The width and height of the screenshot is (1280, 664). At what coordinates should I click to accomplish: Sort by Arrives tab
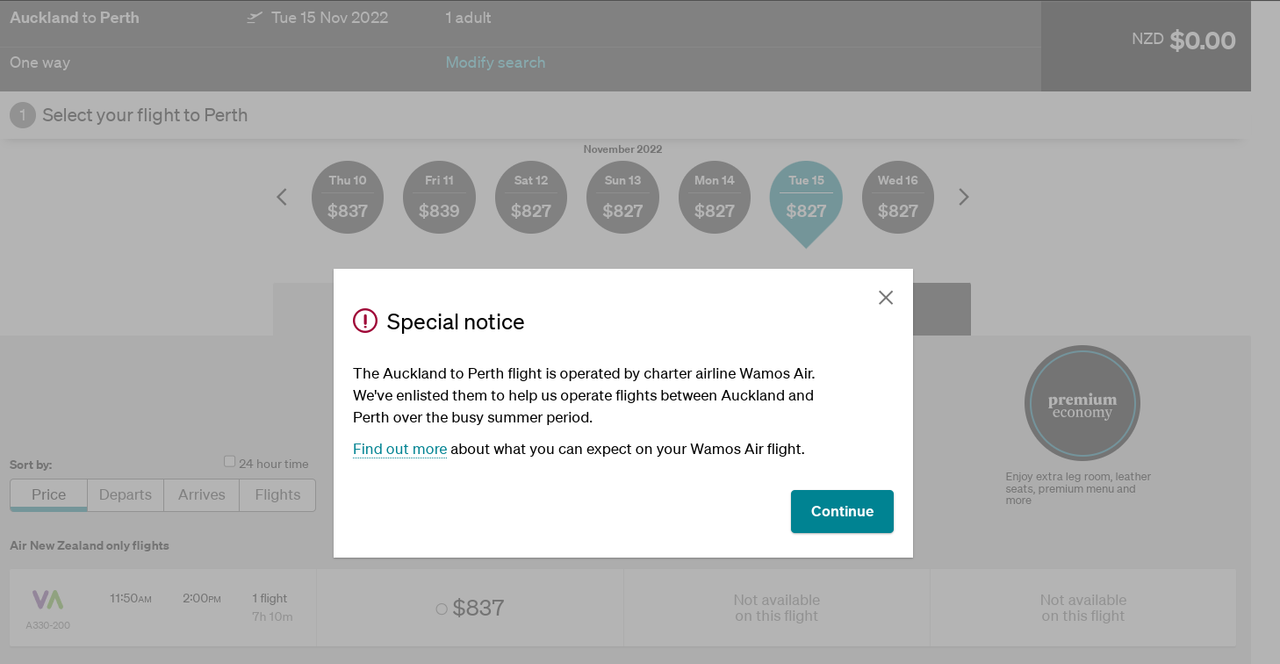click(202, 495)
